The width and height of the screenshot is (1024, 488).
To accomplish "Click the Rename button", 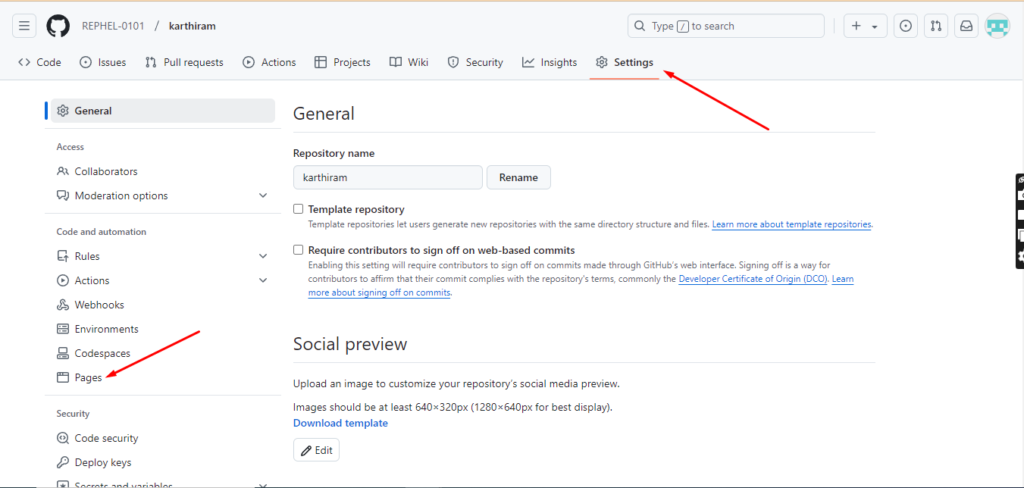I will coord(518,178).
